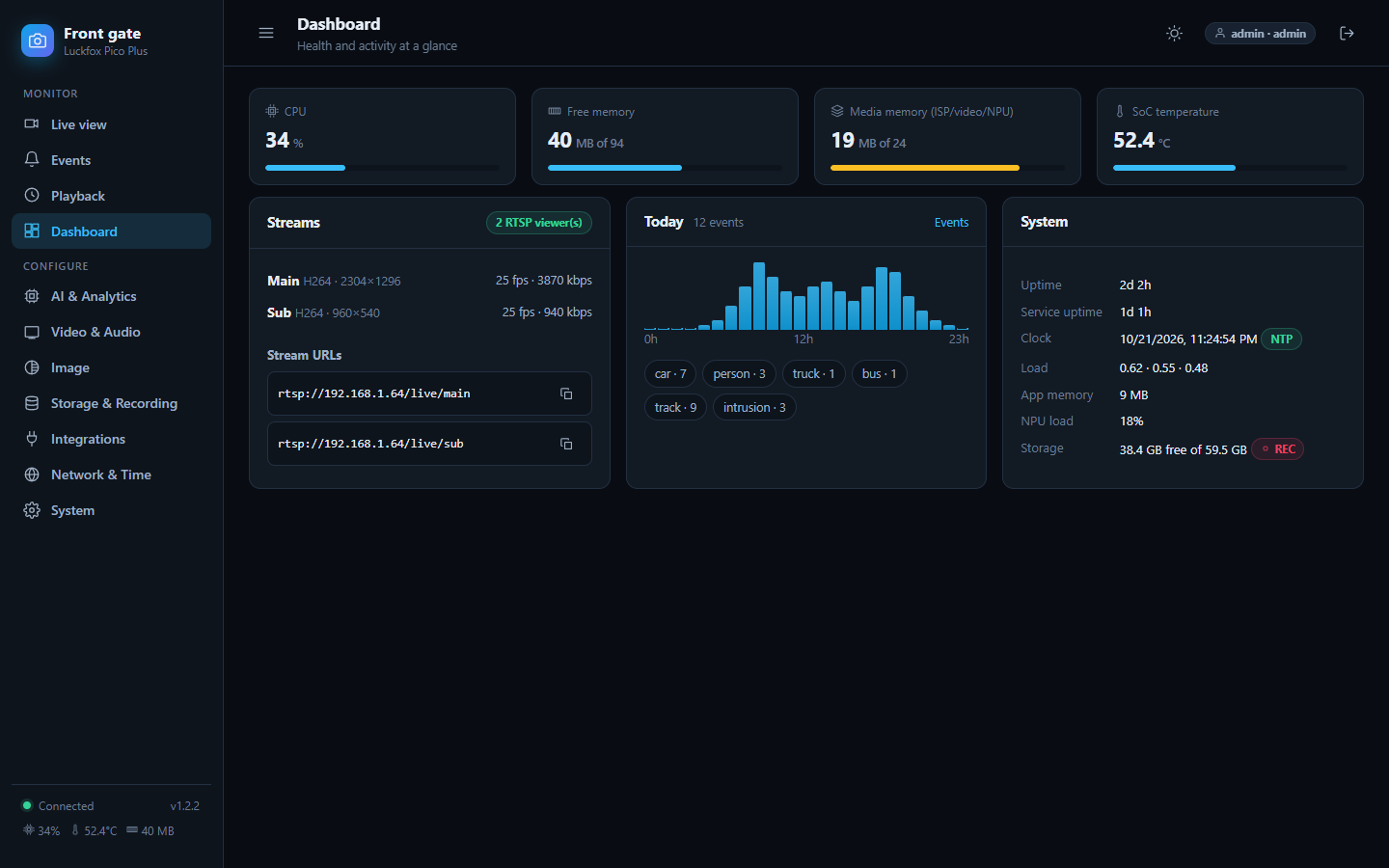Click the 'bus · 1' event chip
This screenshot has height=868, width=1389.
click(x=879, y=374)
